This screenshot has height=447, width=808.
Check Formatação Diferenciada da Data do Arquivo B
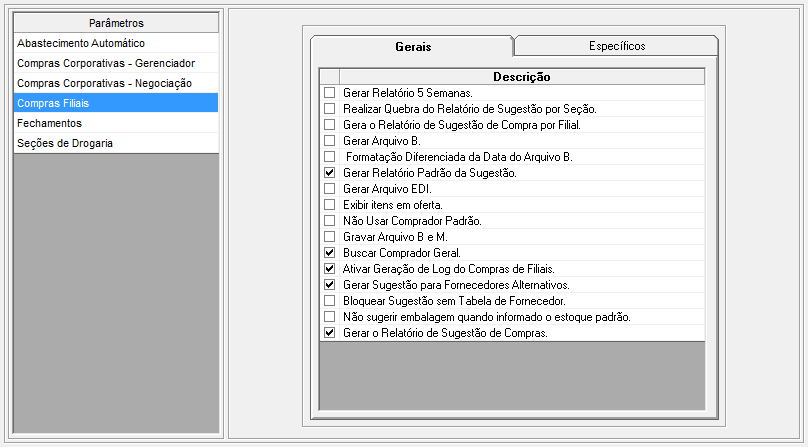[329, 157]
